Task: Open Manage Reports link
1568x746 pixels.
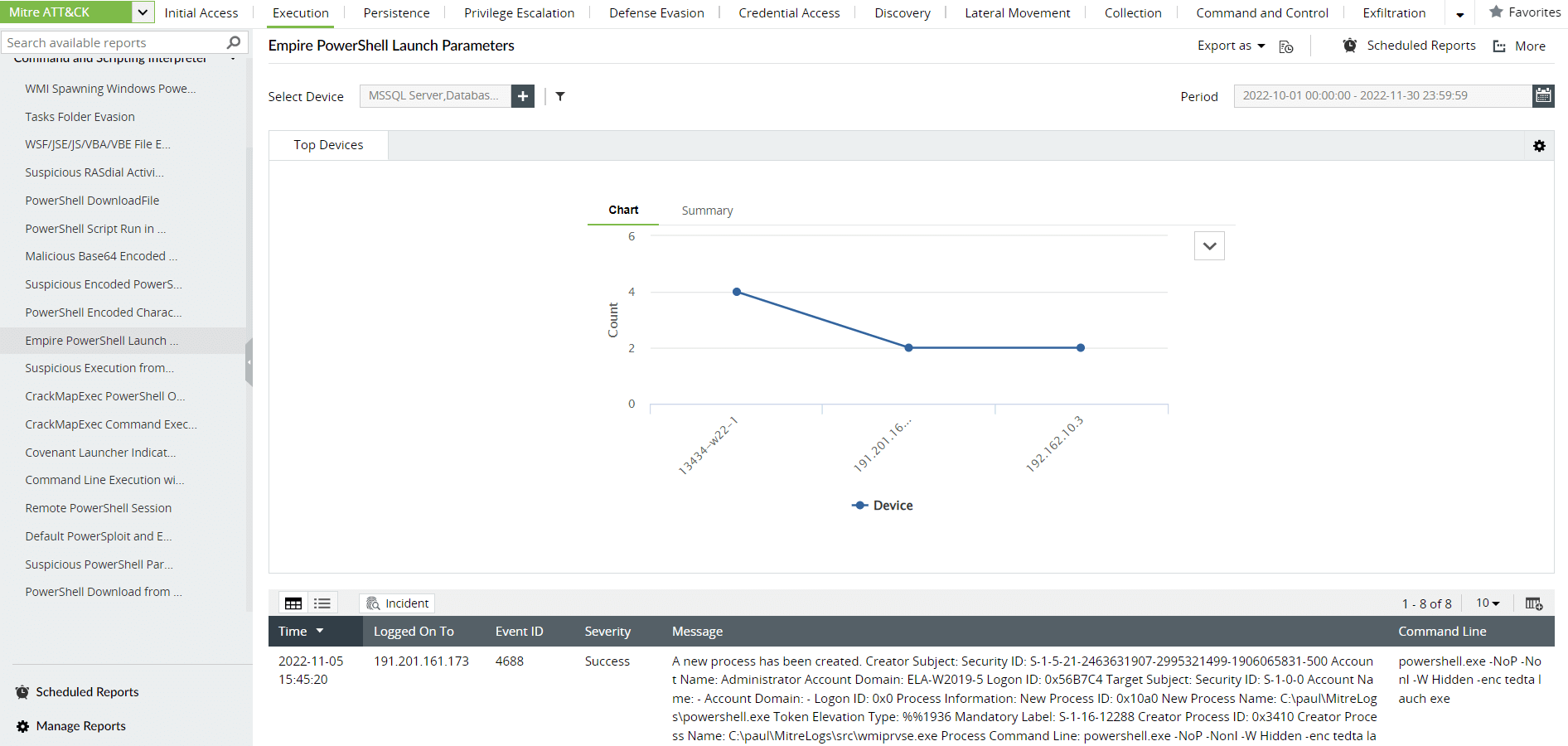Action: point(81,726)
